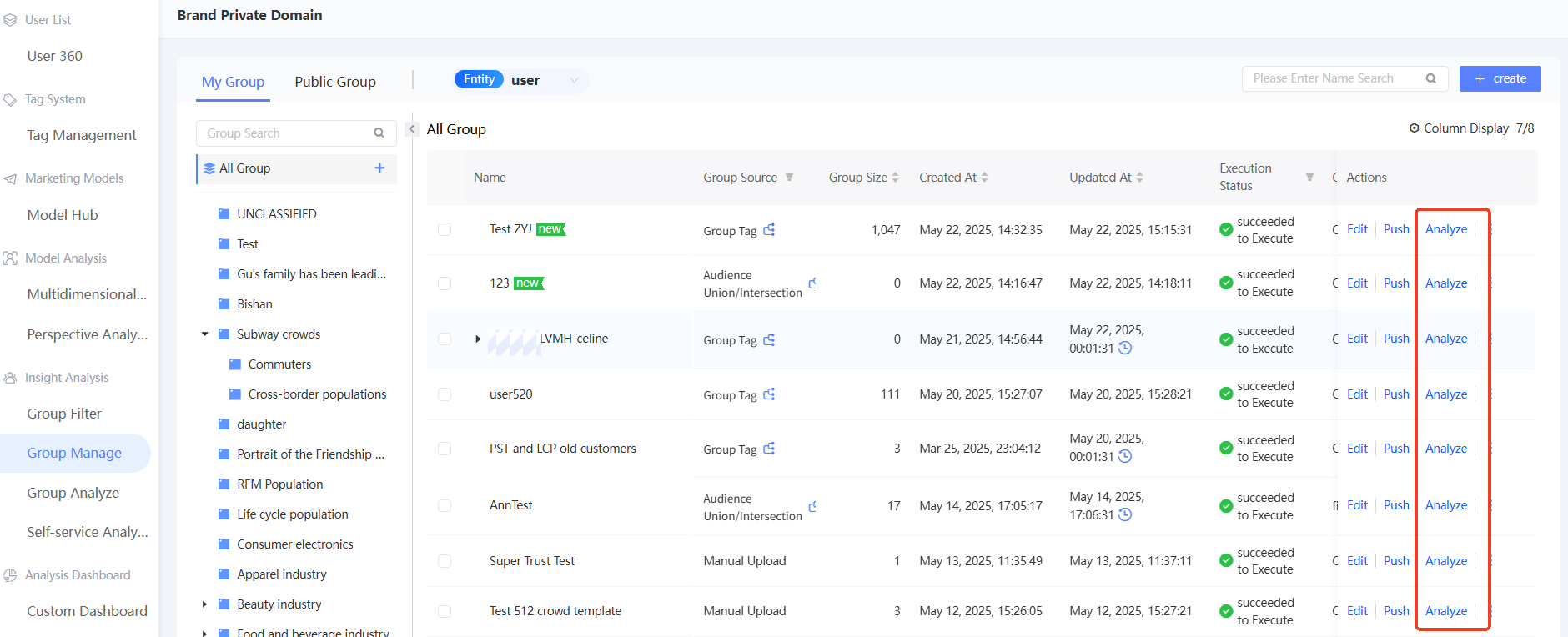Image resolution: width=1568 pixels, height=637 pixels.
Task: Click the create button
Action: coord(1500,78)
